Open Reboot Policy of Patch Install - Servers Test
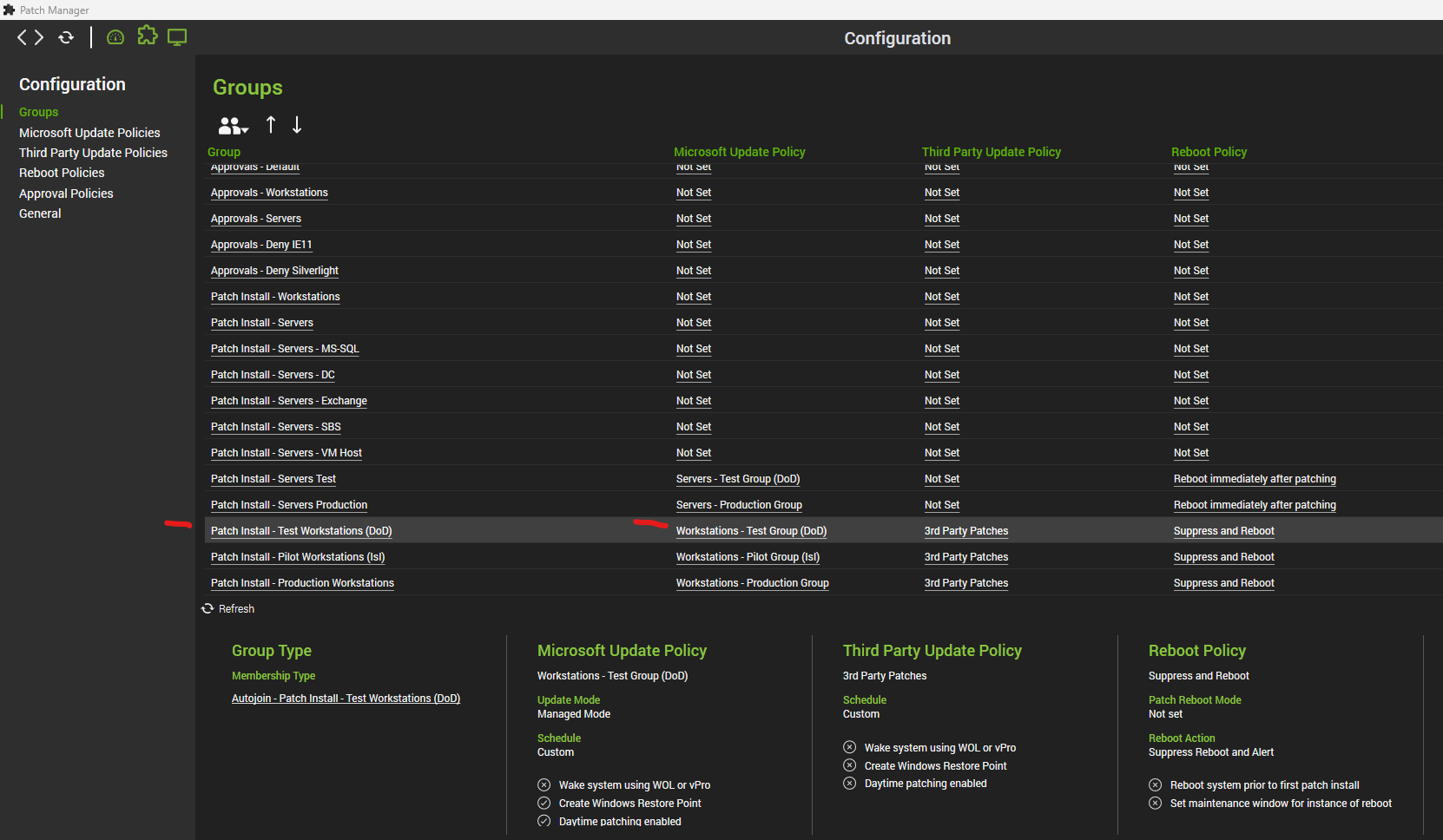This screenshot has width=1443, height=840. click(x=1254, y=479)
